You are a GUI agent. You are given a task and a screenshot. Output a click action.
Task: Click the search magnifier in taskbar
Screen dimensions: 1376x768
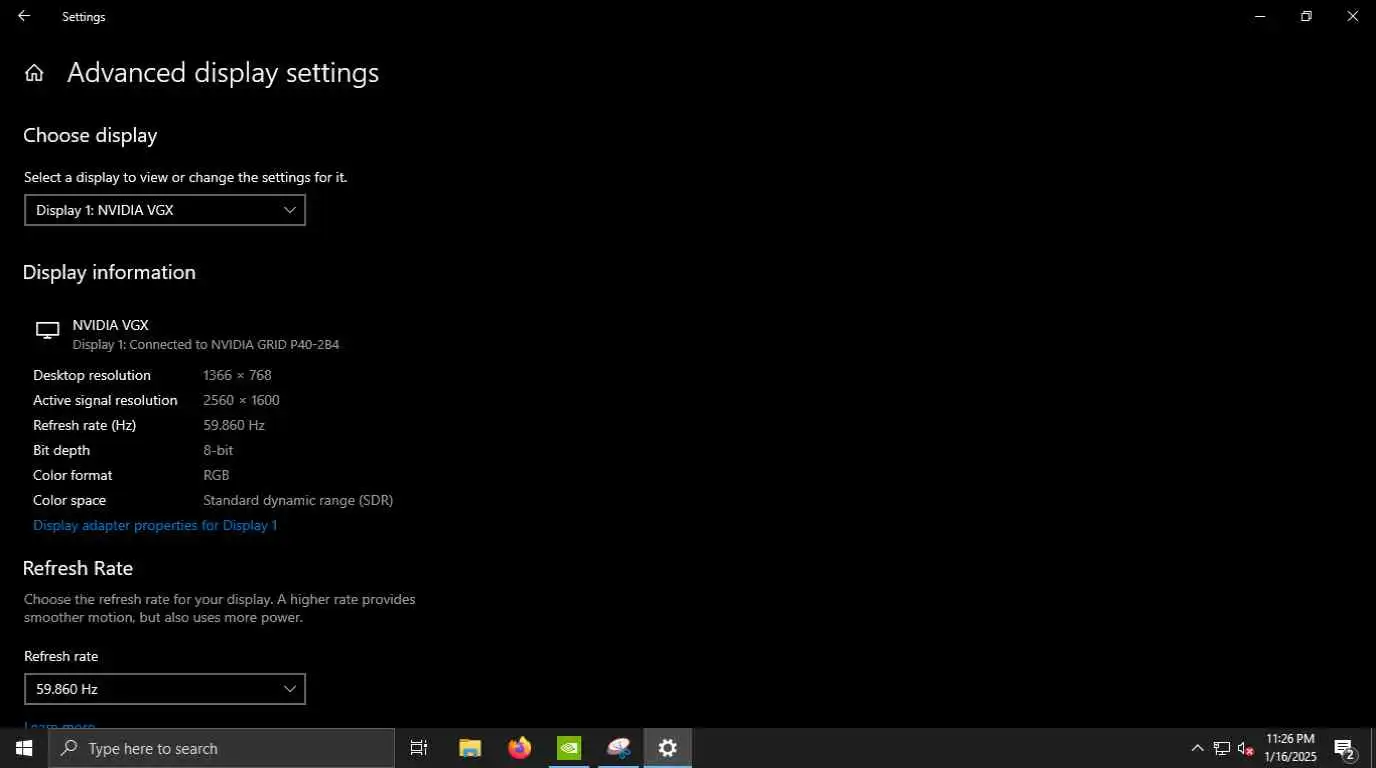pyautogui.click(x=69, y=748)
